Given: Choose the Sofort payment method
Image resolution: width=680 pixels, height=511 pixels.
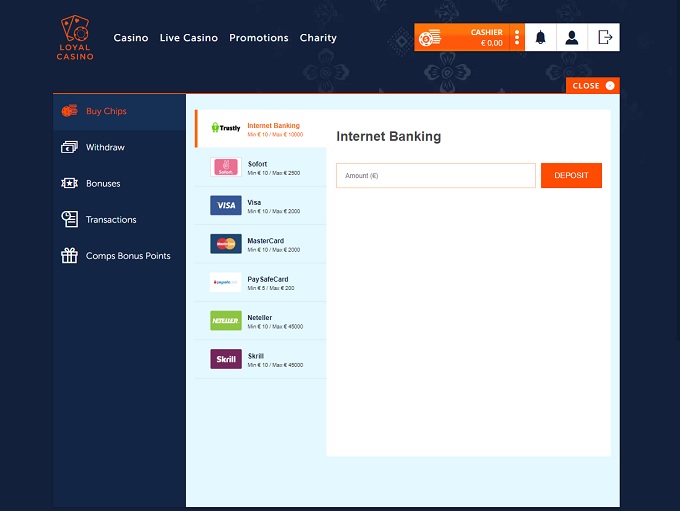Looking at the screenshot, I should [x=260, y=167].
